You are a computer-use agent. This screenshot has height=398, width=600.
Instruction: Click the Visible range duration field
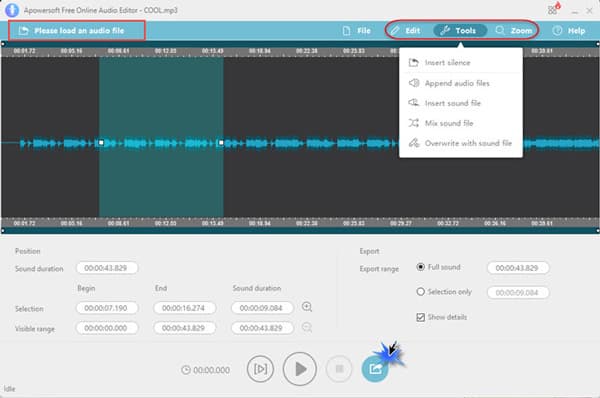pos(262,328)
